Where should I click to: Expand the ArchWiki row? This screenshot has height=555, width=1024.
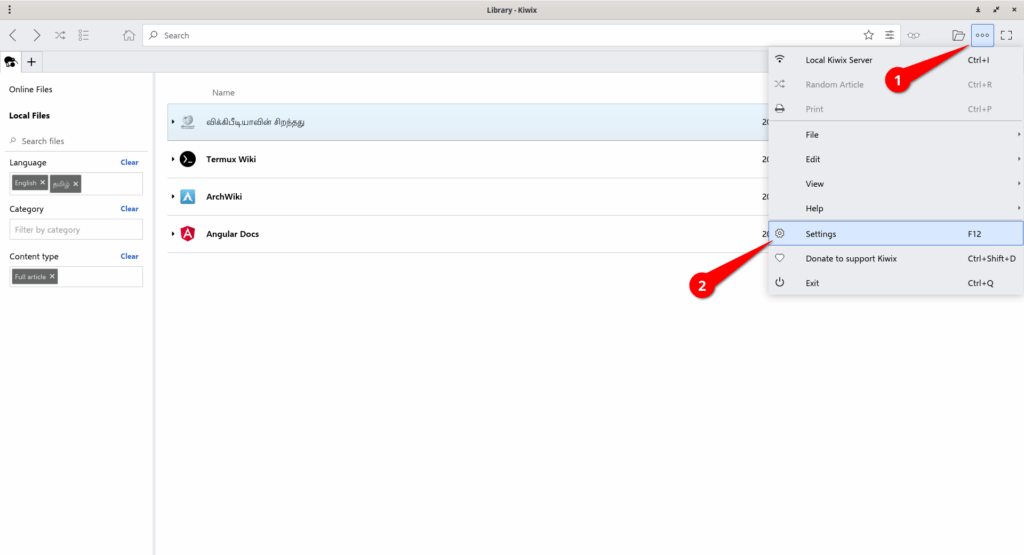[173, 197]
